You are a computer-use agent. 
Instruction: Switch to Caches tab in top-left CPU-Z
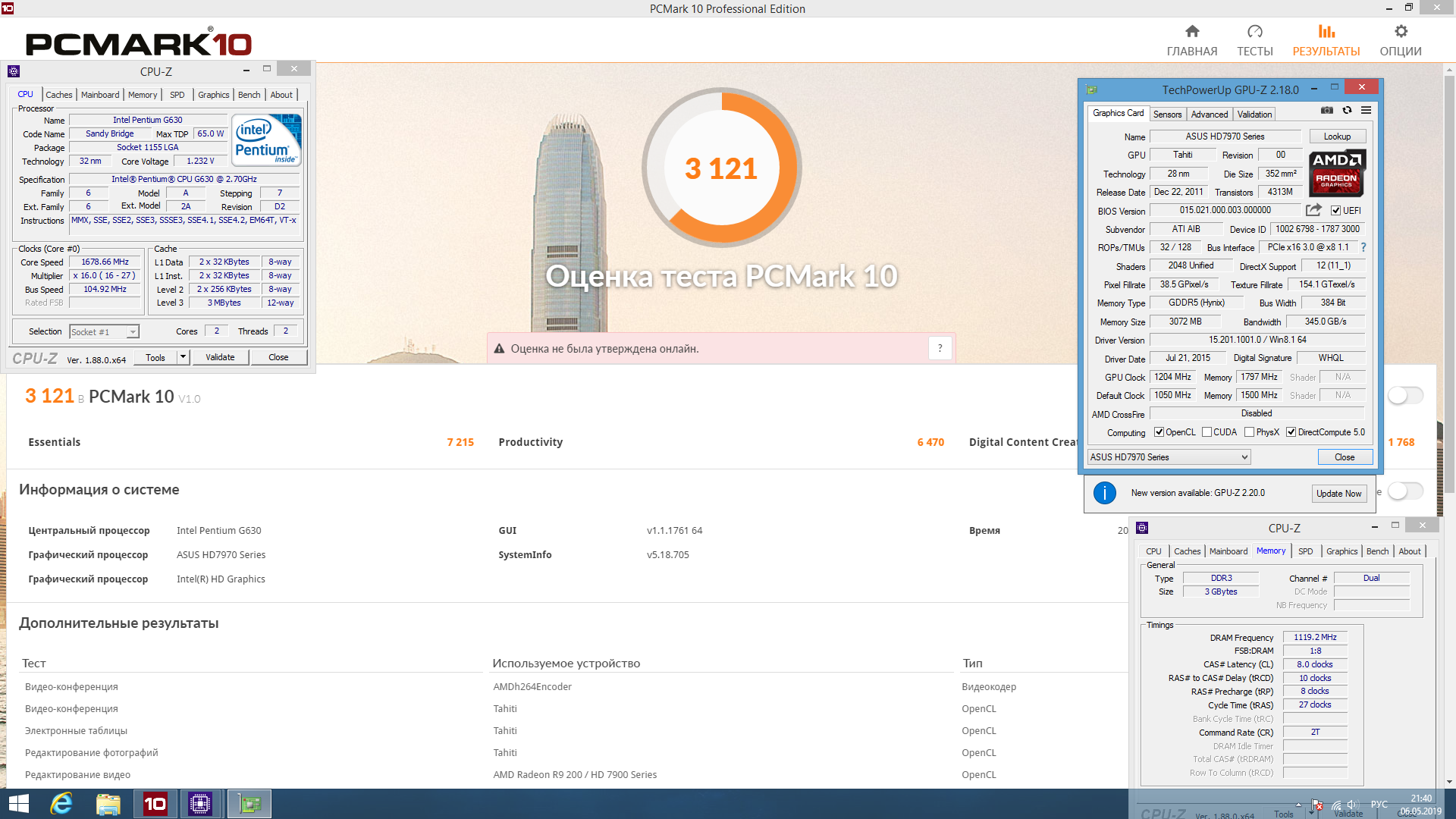[x=58, y=95]
